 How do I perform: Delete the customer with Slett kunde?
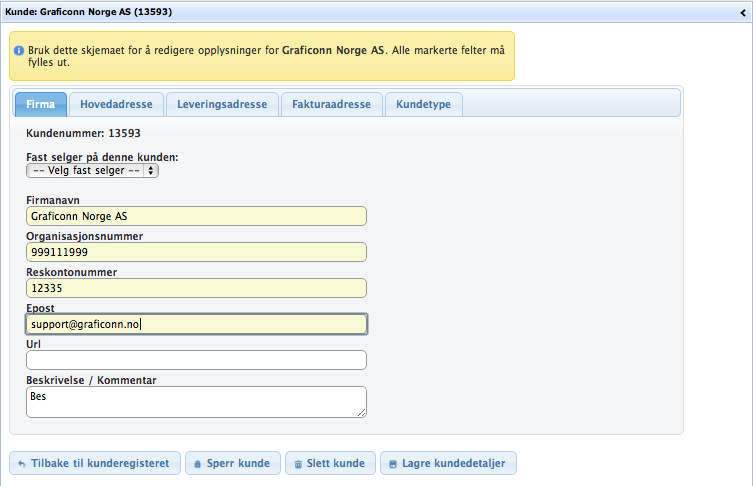331,464
